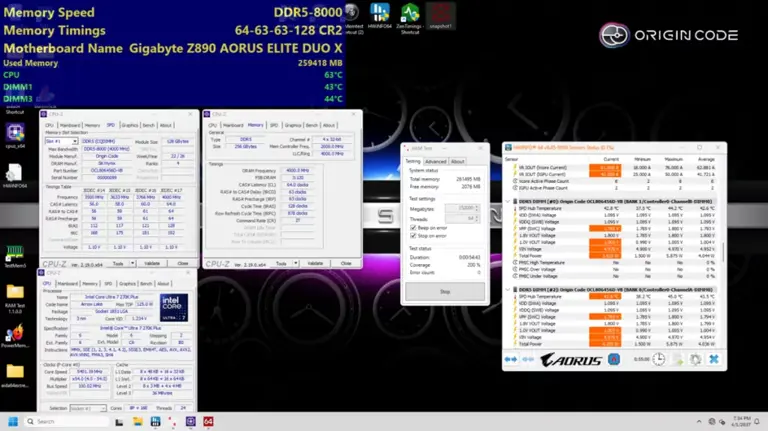The image size is (768, 431).
Task: Select Bench tab in bottom CPU-Z window
Action: [146, 284]
